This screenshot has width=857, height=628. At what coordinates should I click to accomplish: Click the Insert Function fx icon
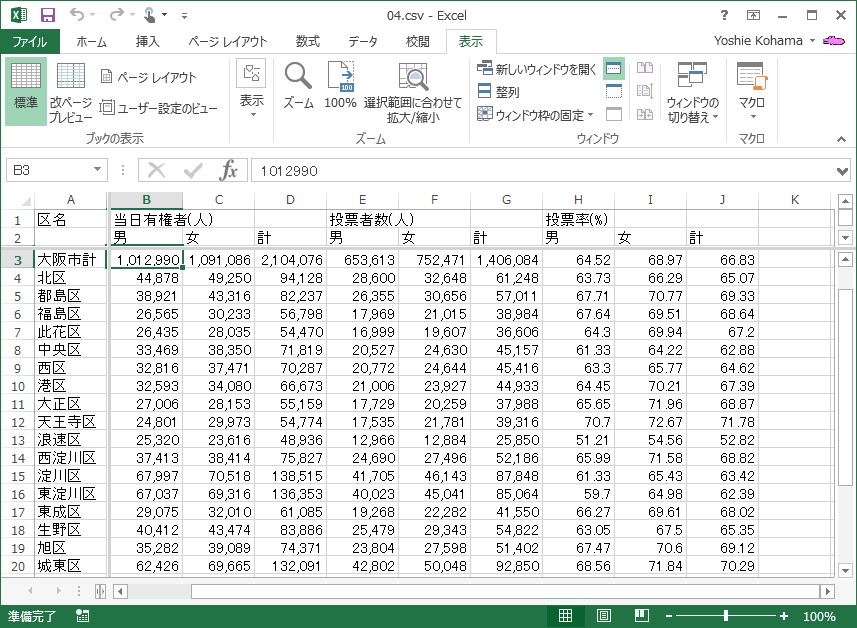pyautogui.click(x=228, y=171)
